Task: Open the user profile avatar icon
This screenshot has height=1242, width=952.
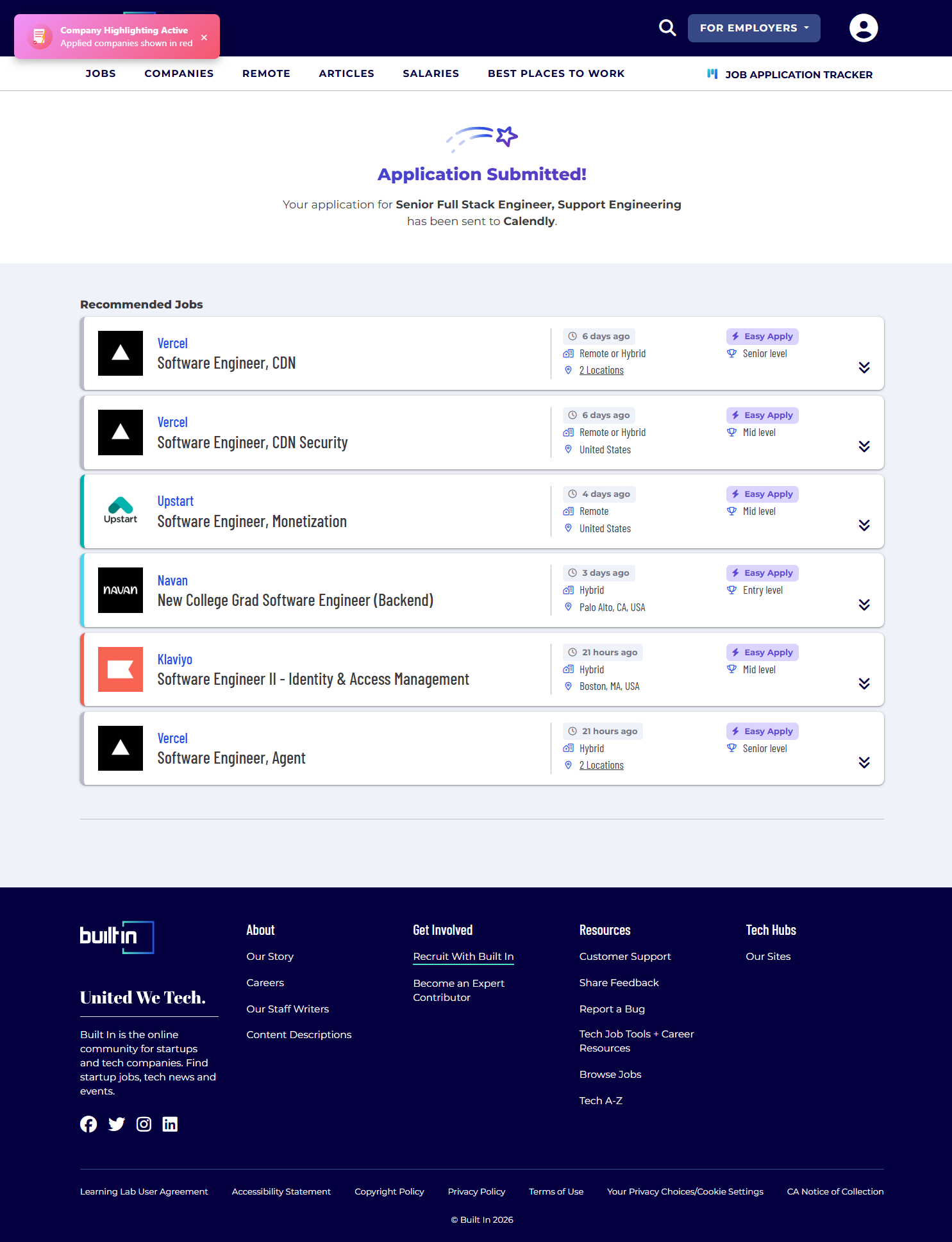Action: (x=863, y=28)
